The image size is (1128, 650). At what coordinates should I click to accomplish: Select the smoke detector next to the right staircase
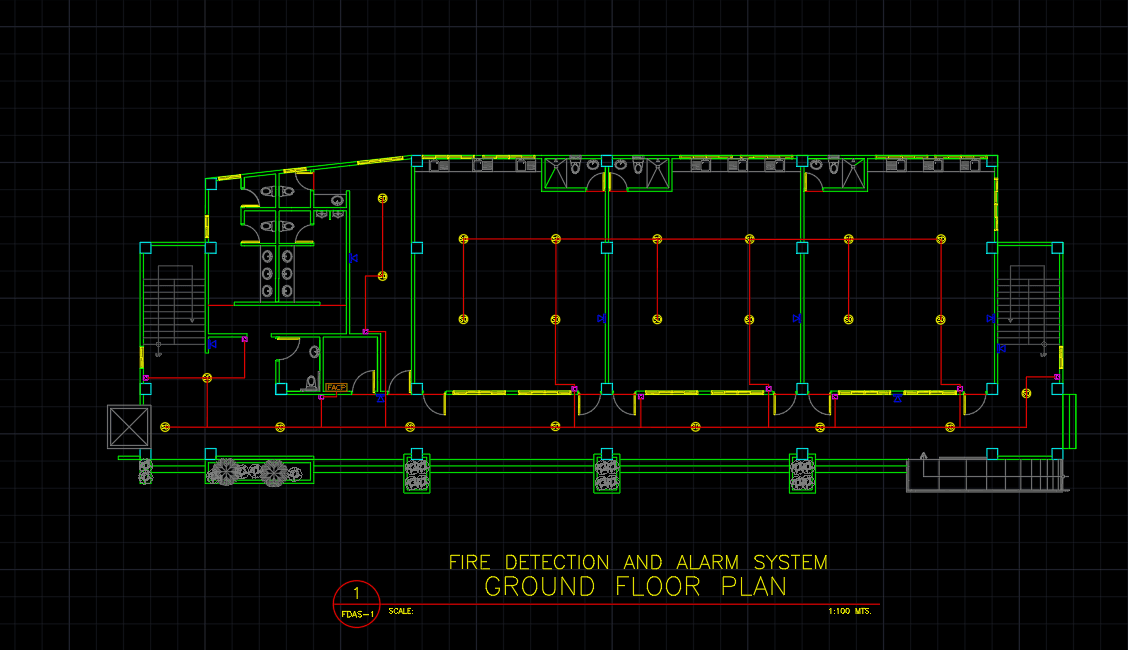(1027, 393)
